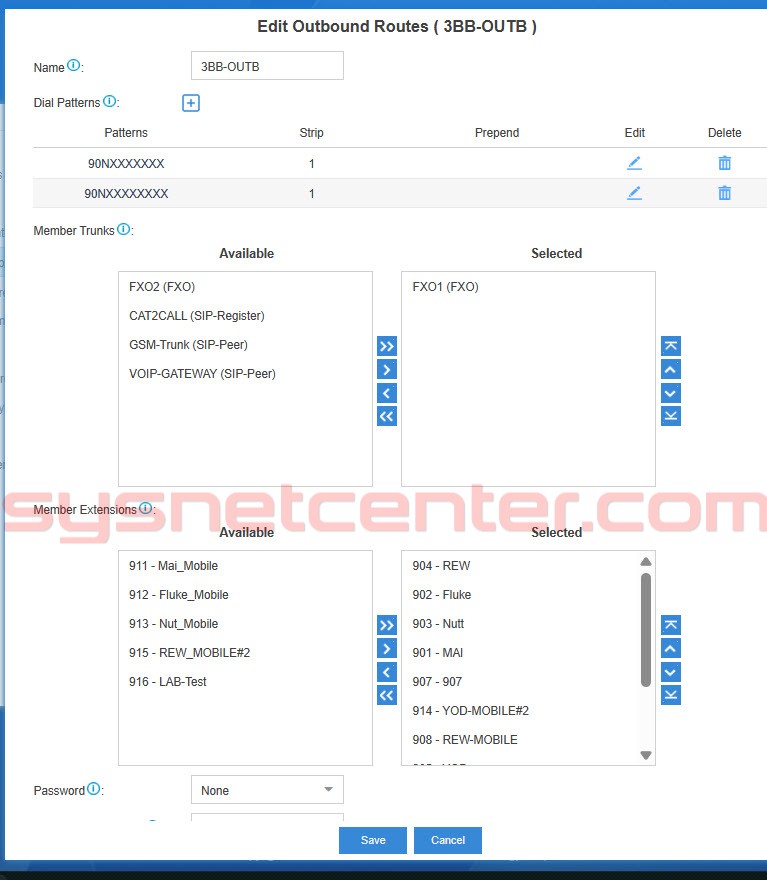Select extension 914 - YOD-MOBILE#2
The image size is (767, 880).
(x=470, y=711)
